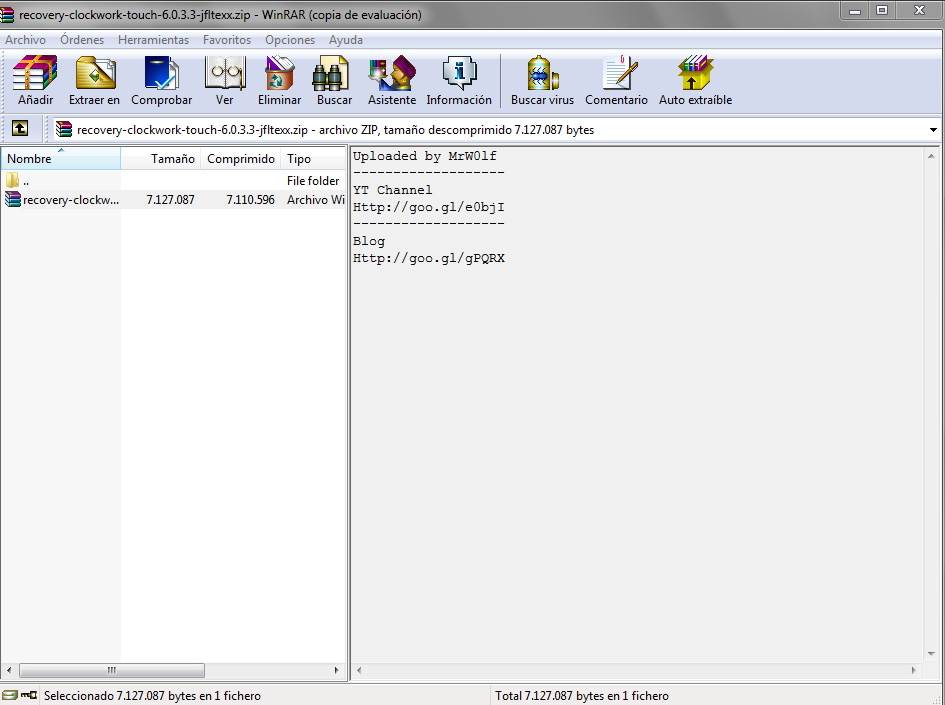Click the archive icon in address bar

tap(64, 129)
